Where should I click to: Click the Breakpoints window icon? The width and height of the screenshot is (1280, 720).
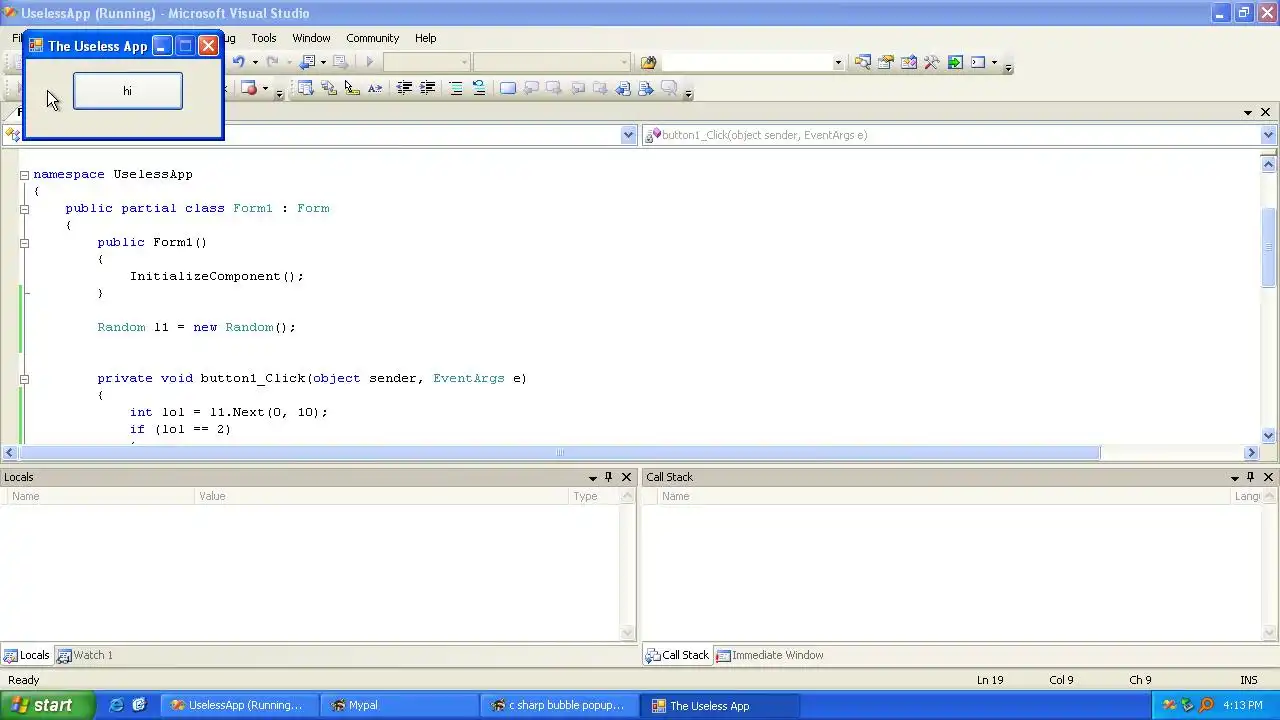(x=250, y=88)
